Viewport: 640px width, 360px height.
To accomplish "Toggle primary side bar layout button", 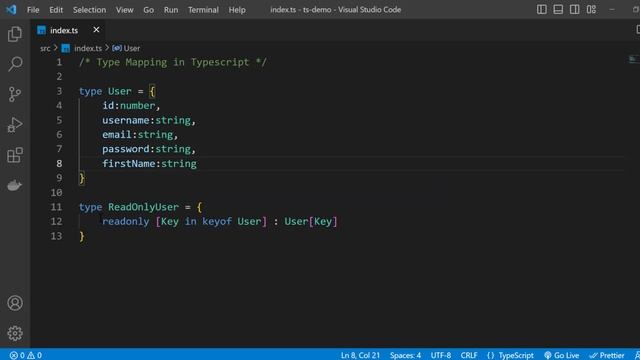I will 542,9.
